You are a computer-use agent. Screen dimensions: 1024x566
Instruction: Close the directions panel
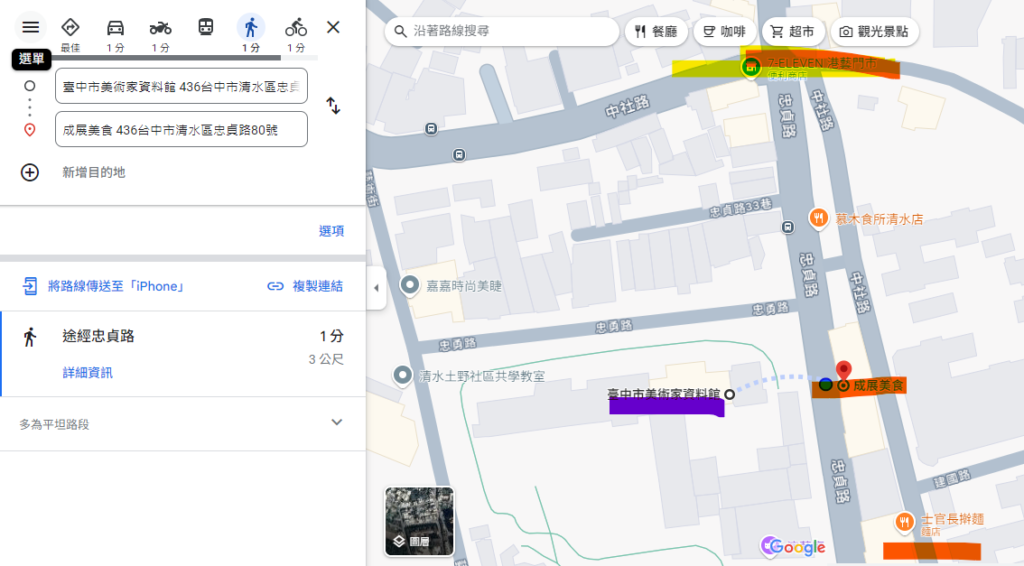click(x=333, y=27)
